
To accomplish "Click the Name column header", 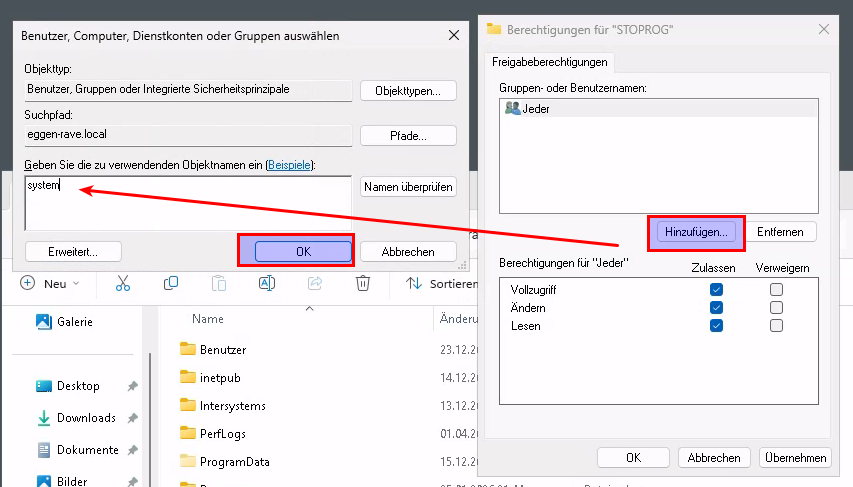I will [208, 319].
